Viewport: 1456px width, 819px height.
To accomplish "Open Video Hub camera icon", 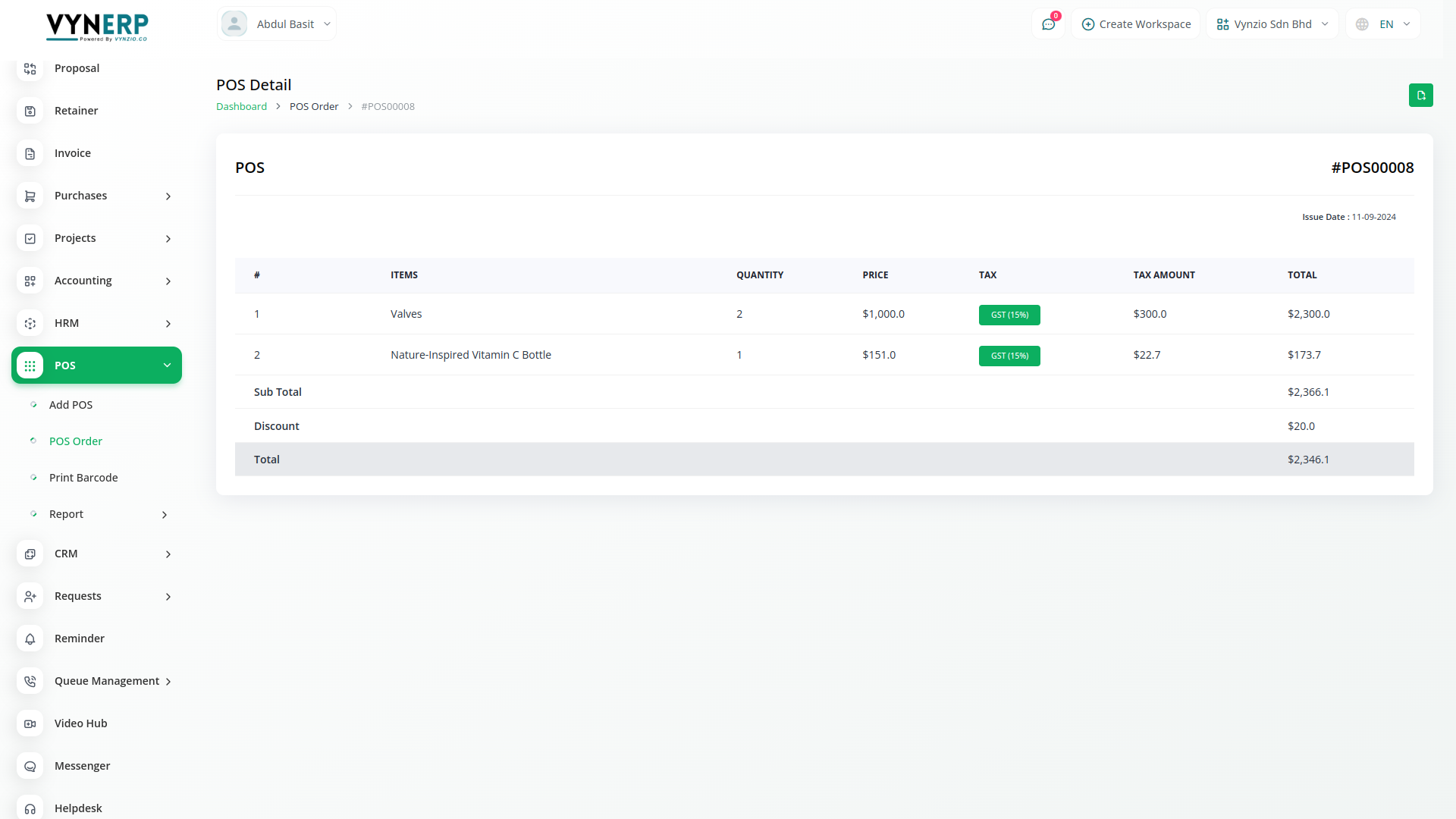I will pos(30,723).
